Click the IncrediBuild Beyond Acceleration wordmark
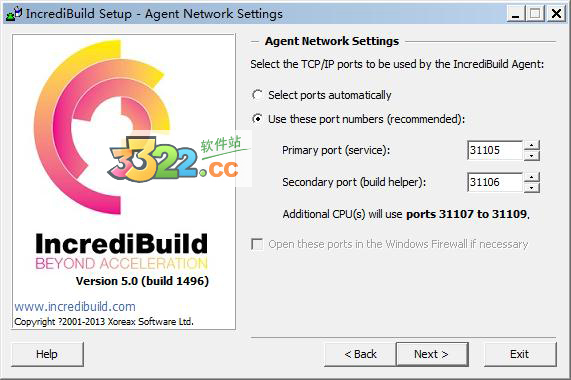Screen dimensions: 571x380 122,251
